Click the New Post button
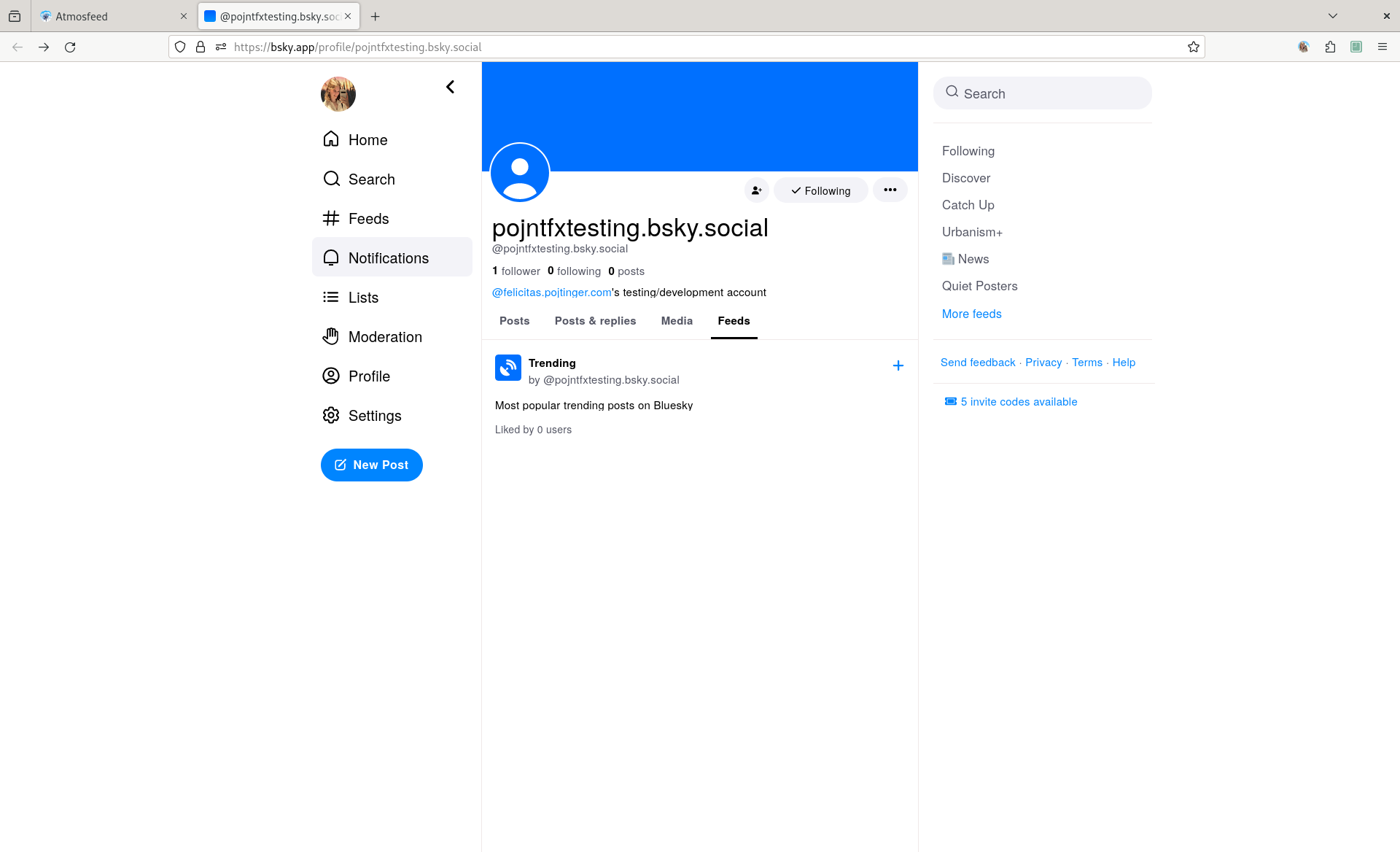Image resolution: width=1400 pixels, height=852 pixels. pyautogui.click(x=371, y=464)
